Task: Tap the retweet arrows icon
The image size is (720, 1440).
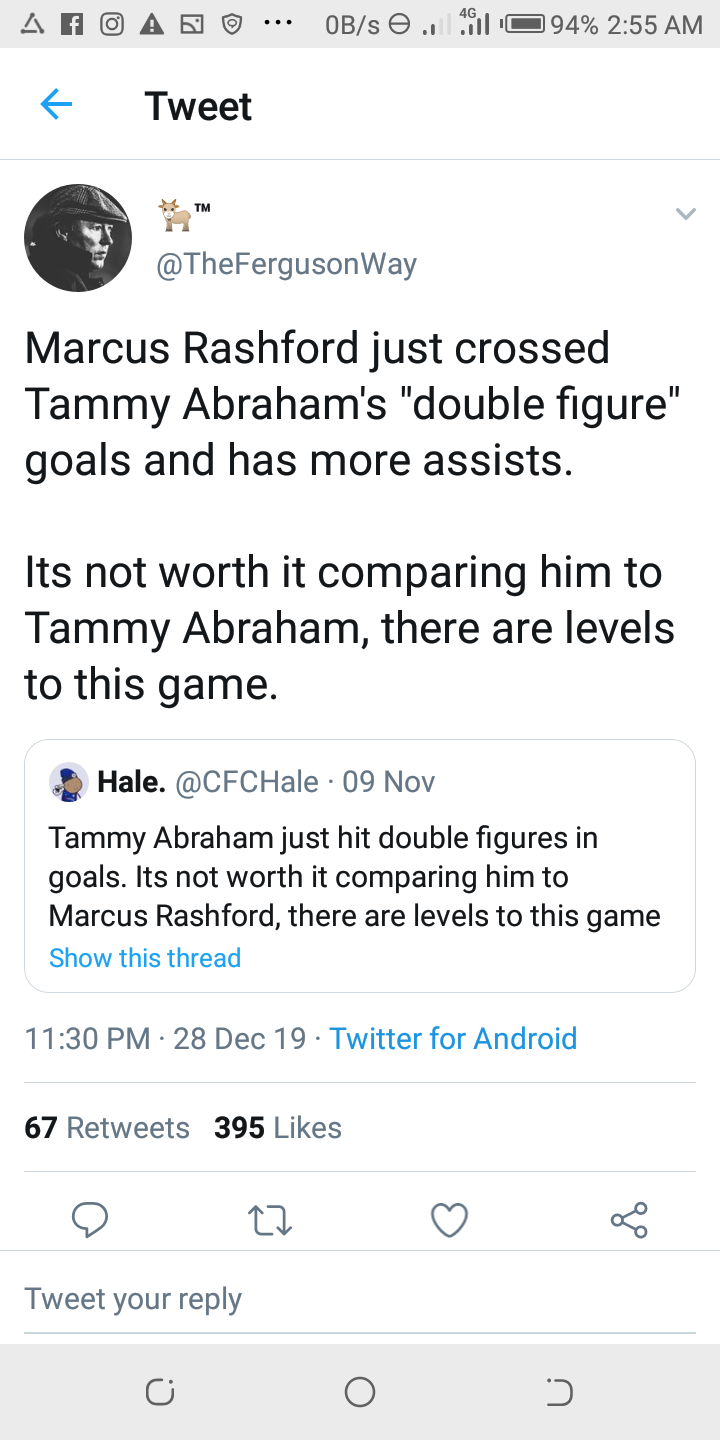Action: [x=269, y=1220]
